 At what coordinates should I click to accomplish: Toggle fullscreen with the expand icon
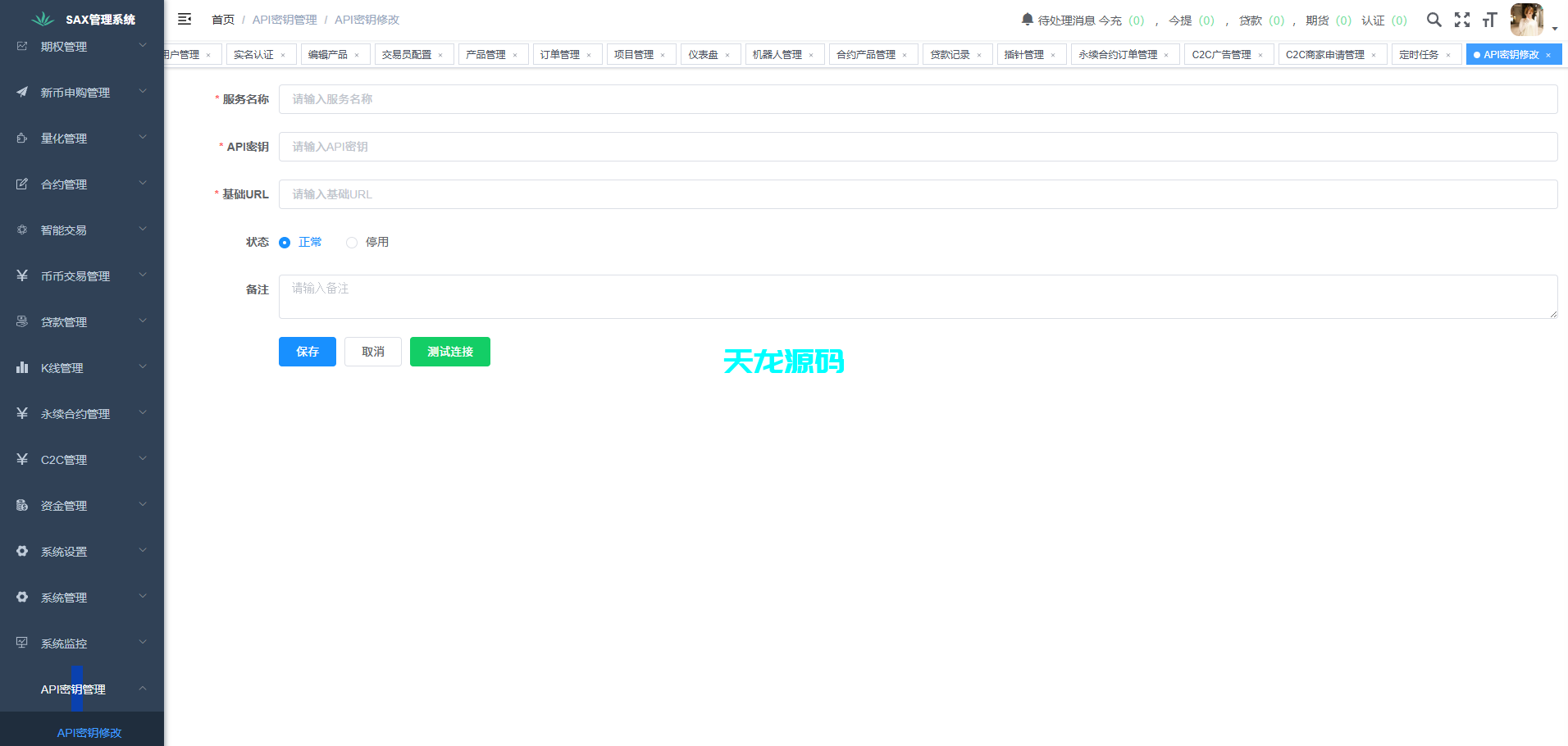(1463, 20)
